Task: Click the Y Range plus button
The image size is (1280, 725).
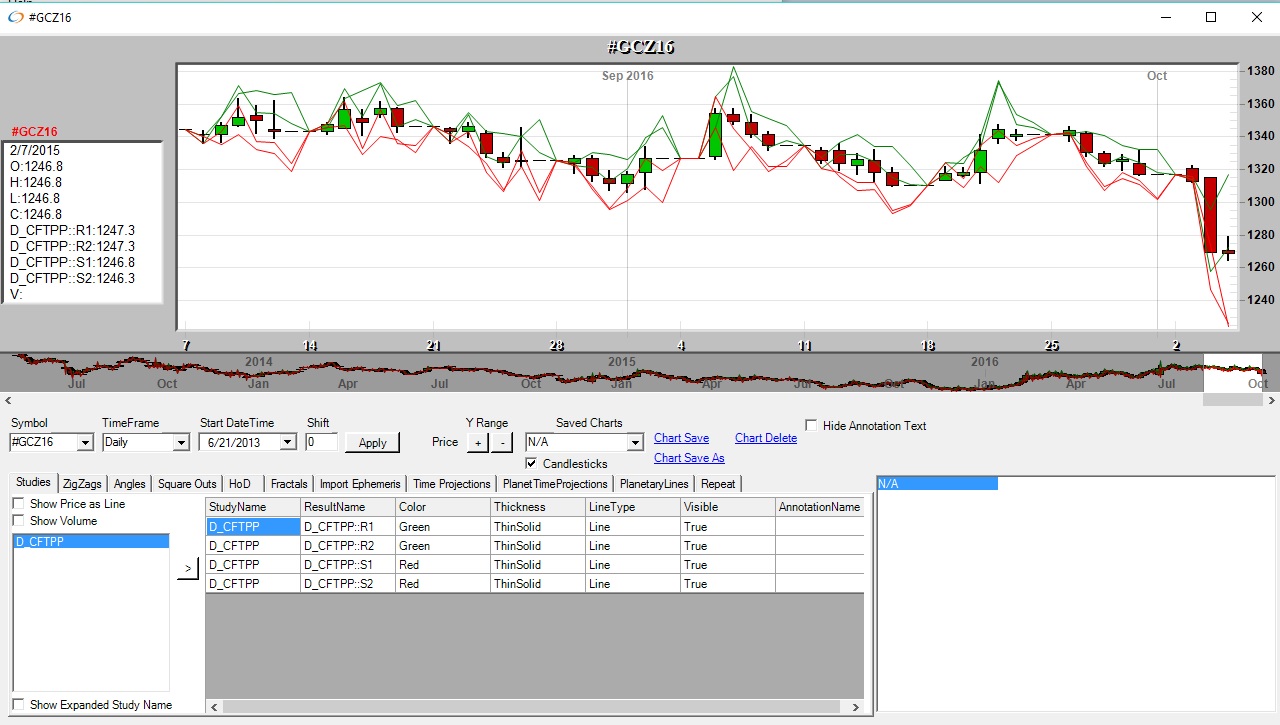Action: pyautogui.click(x=478, y=442)
